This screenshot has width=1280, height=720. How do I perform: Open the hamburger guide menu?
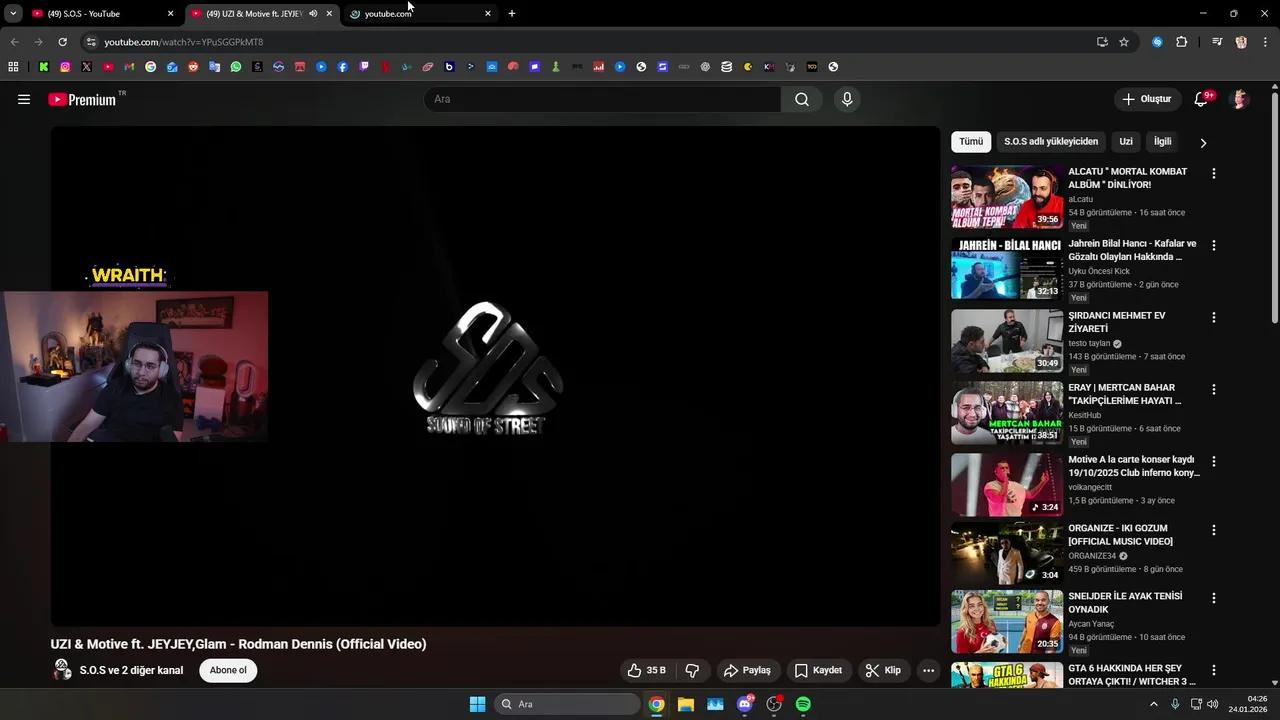(24, 99)
